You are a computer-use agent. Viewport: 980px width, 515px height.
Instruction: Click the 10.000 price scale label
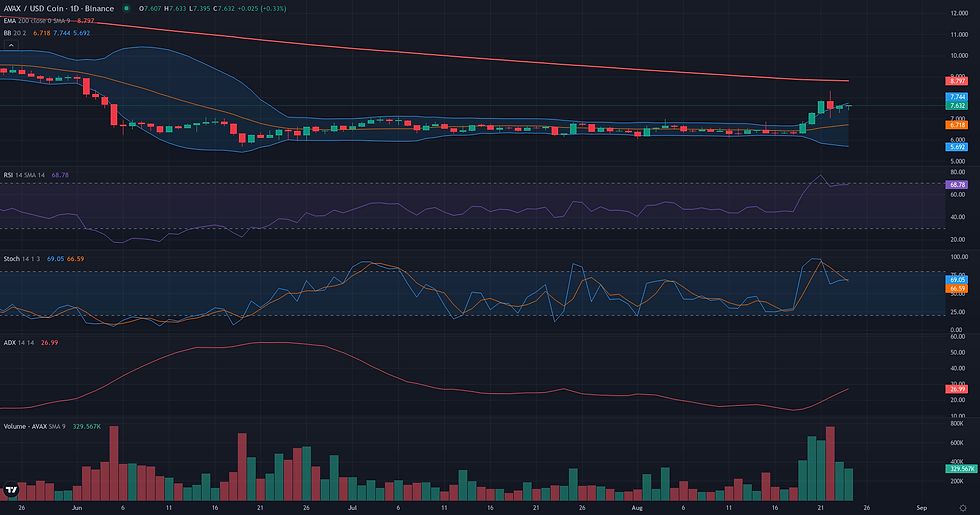[959, 56]
